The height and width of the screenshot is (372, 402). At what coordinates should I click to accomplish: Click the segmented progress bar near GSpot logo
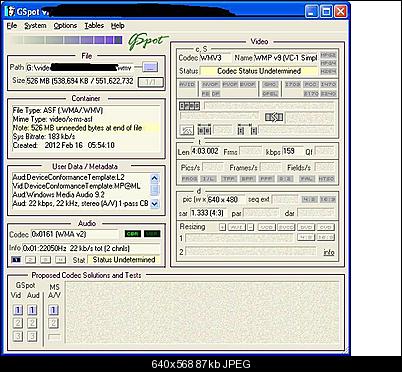point(68,40)
